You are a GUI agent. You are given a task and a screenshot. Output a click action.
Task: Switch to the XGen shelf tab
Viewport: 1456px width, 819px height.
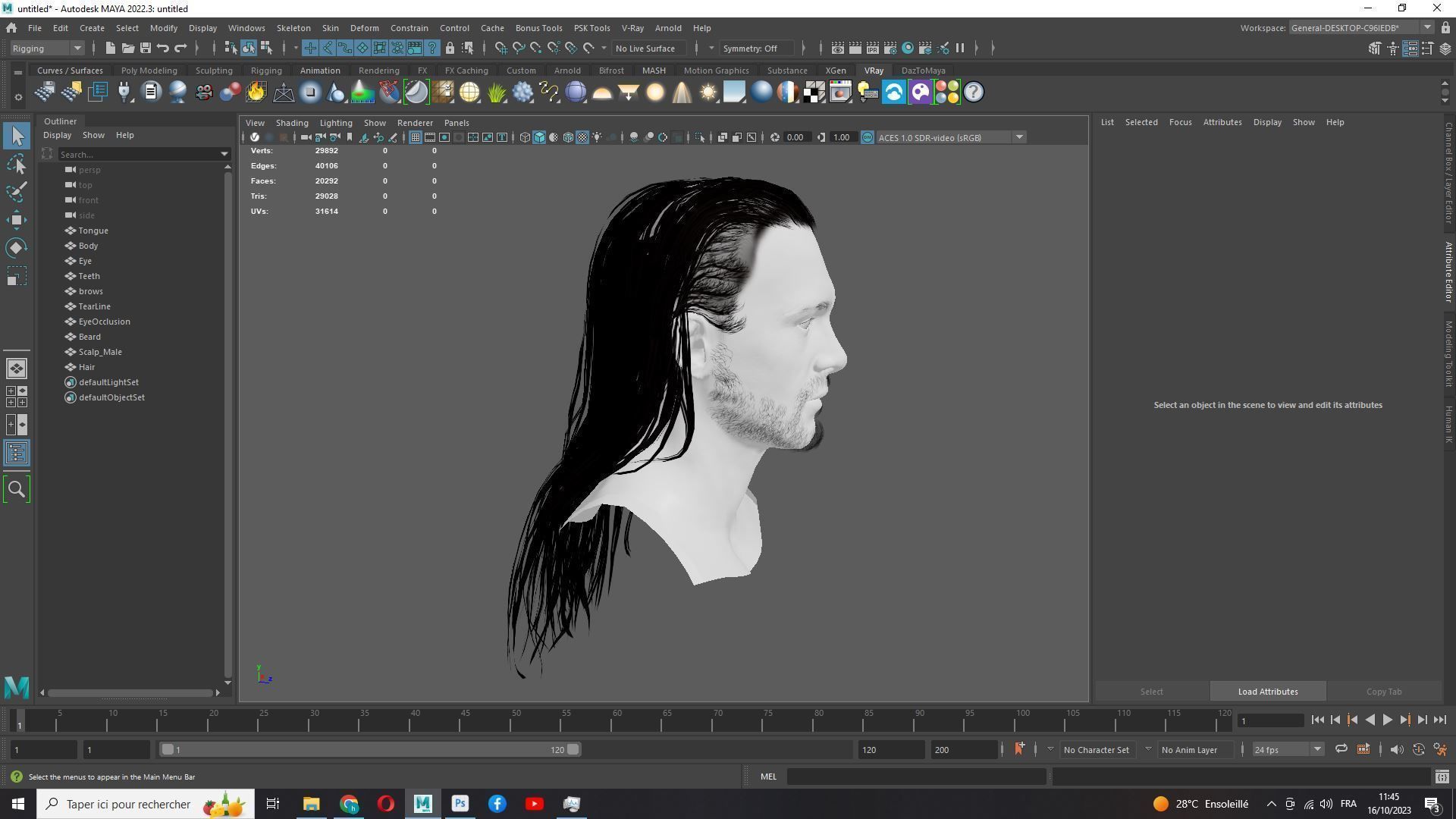pos(836,71)
